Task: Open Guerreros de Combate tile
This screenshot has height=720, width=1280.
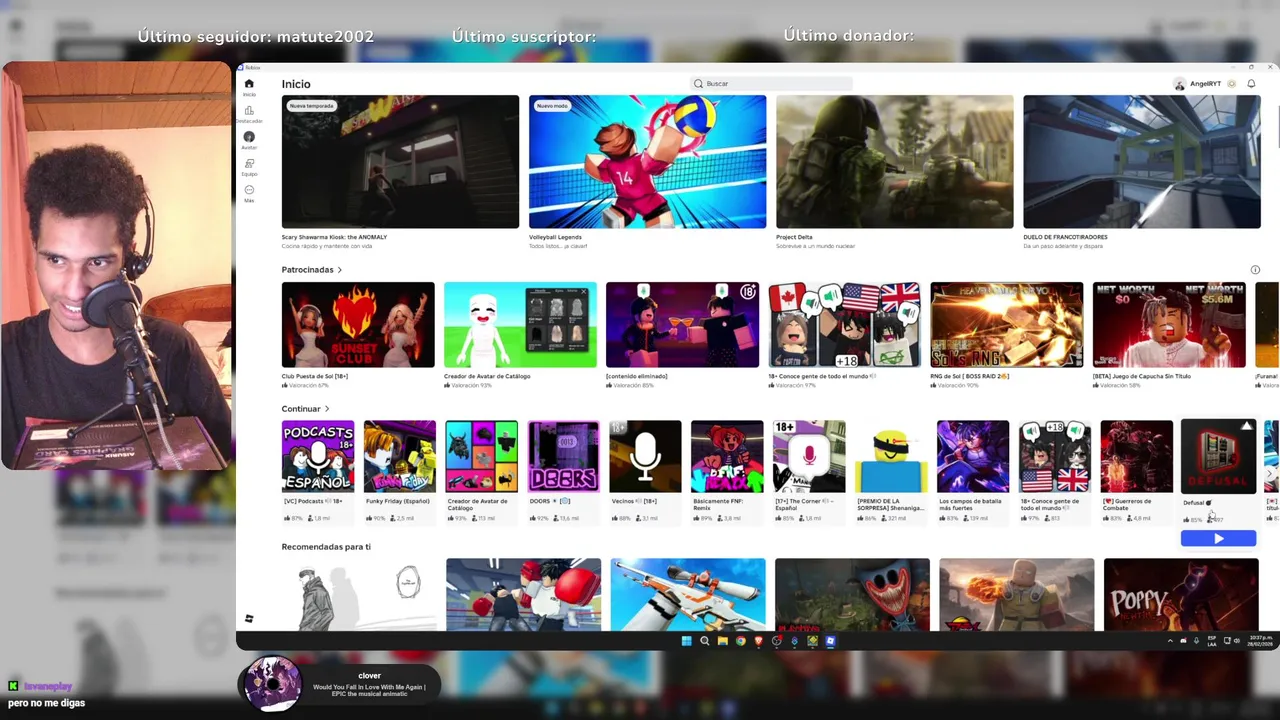Action: [1136, 457]
